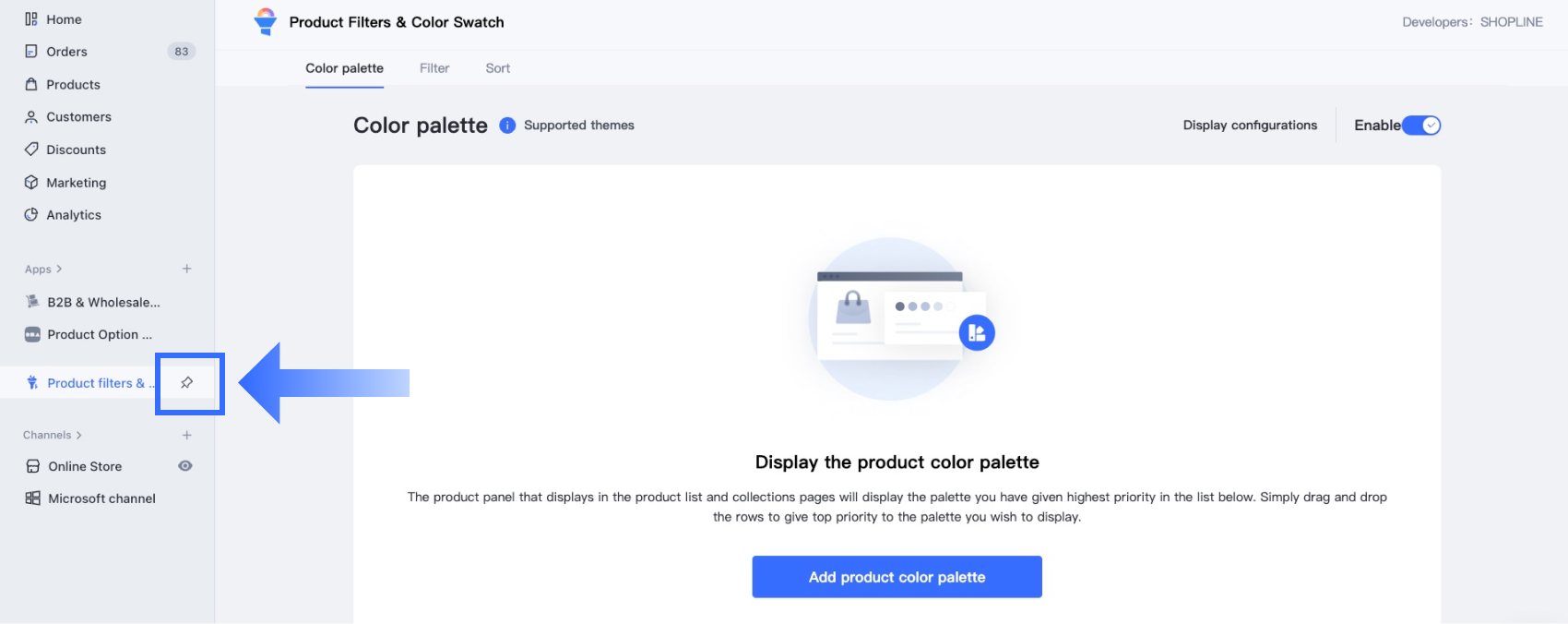Viewport: 1568px width, 624px height.
Task: Open the Home page from sidebar
Action: [x=64, y=19]
